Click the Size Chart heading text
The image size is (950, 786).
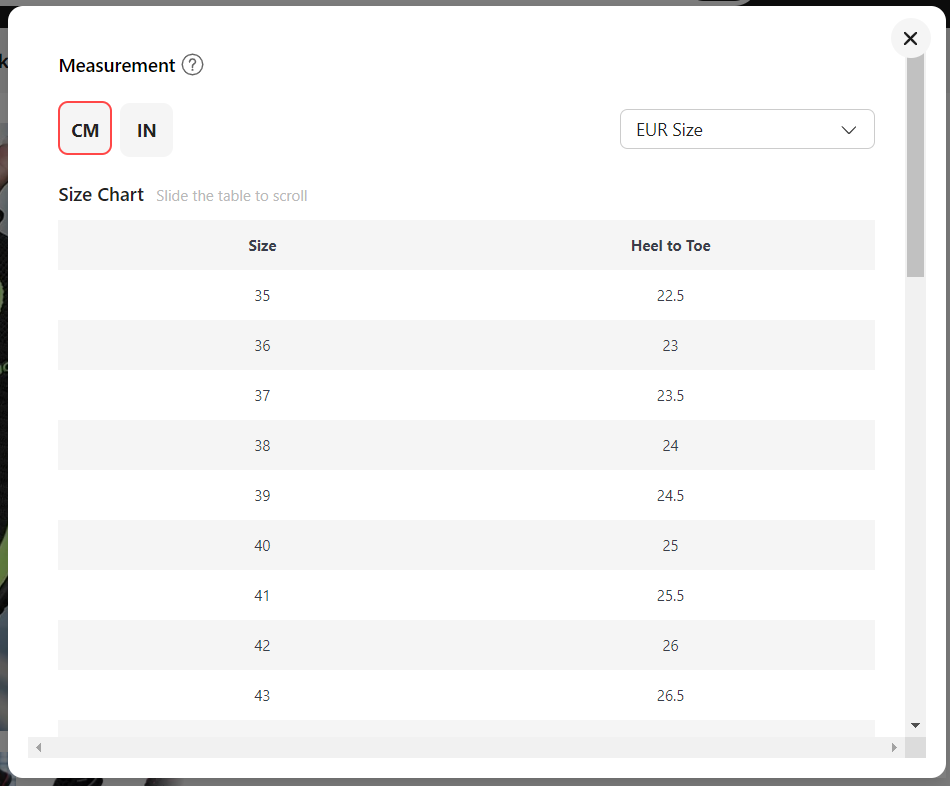(x=101, y=195)
